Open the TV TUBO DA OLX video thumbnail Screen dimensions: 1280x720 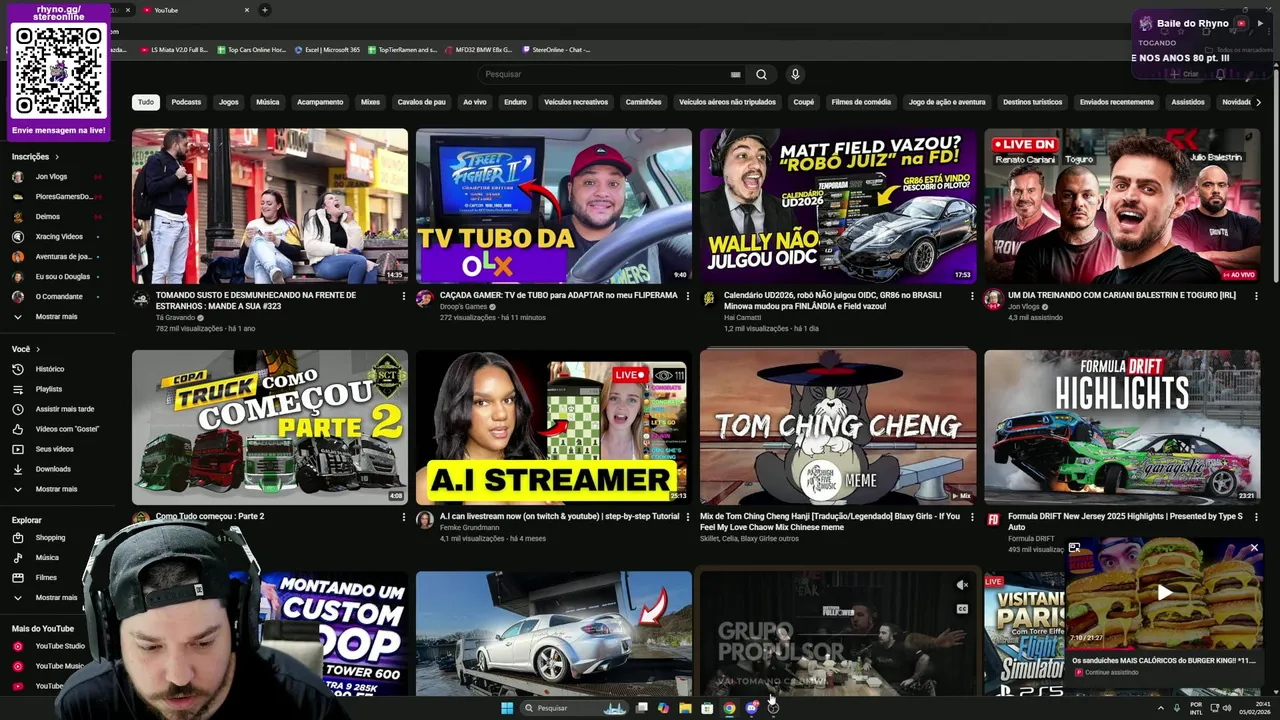click(x=553, y=206)
